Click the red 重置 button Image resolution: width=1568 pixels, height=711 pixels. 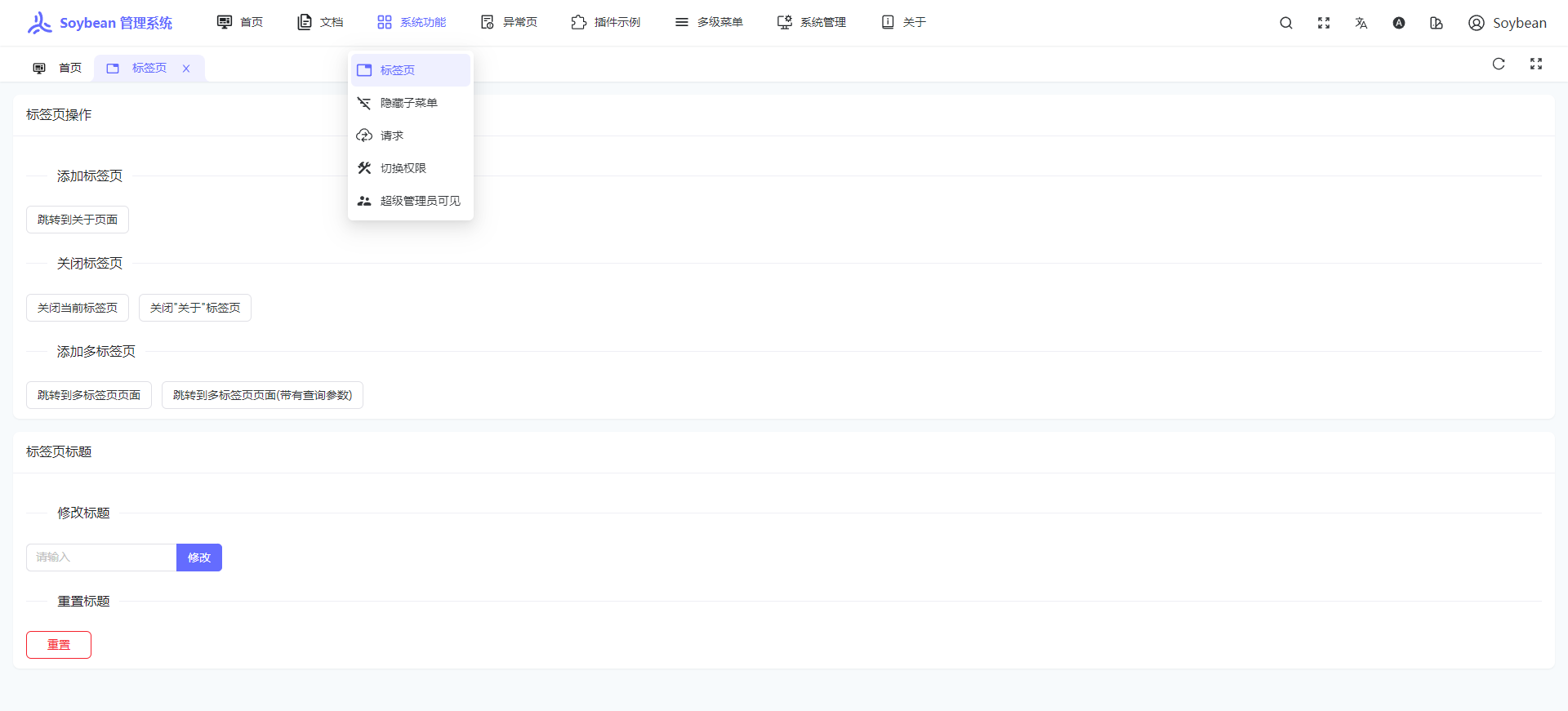pyautogui.click(x=59, y=645)
